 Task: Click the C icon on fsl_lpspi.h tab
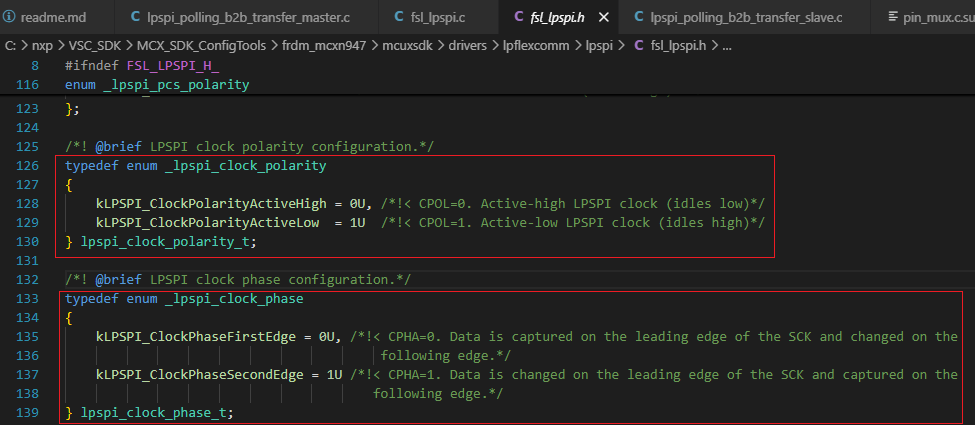(519, 17)
